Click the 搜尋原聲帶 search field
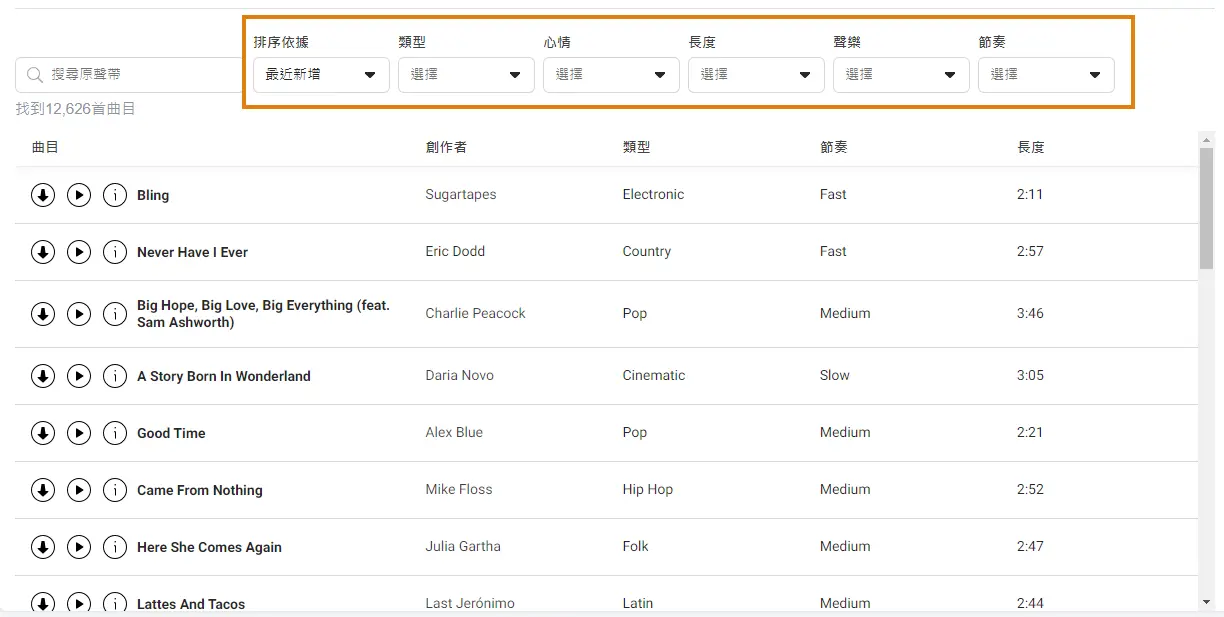The width and height of the screenshot is (1224, 617). [x=129, y=75]
